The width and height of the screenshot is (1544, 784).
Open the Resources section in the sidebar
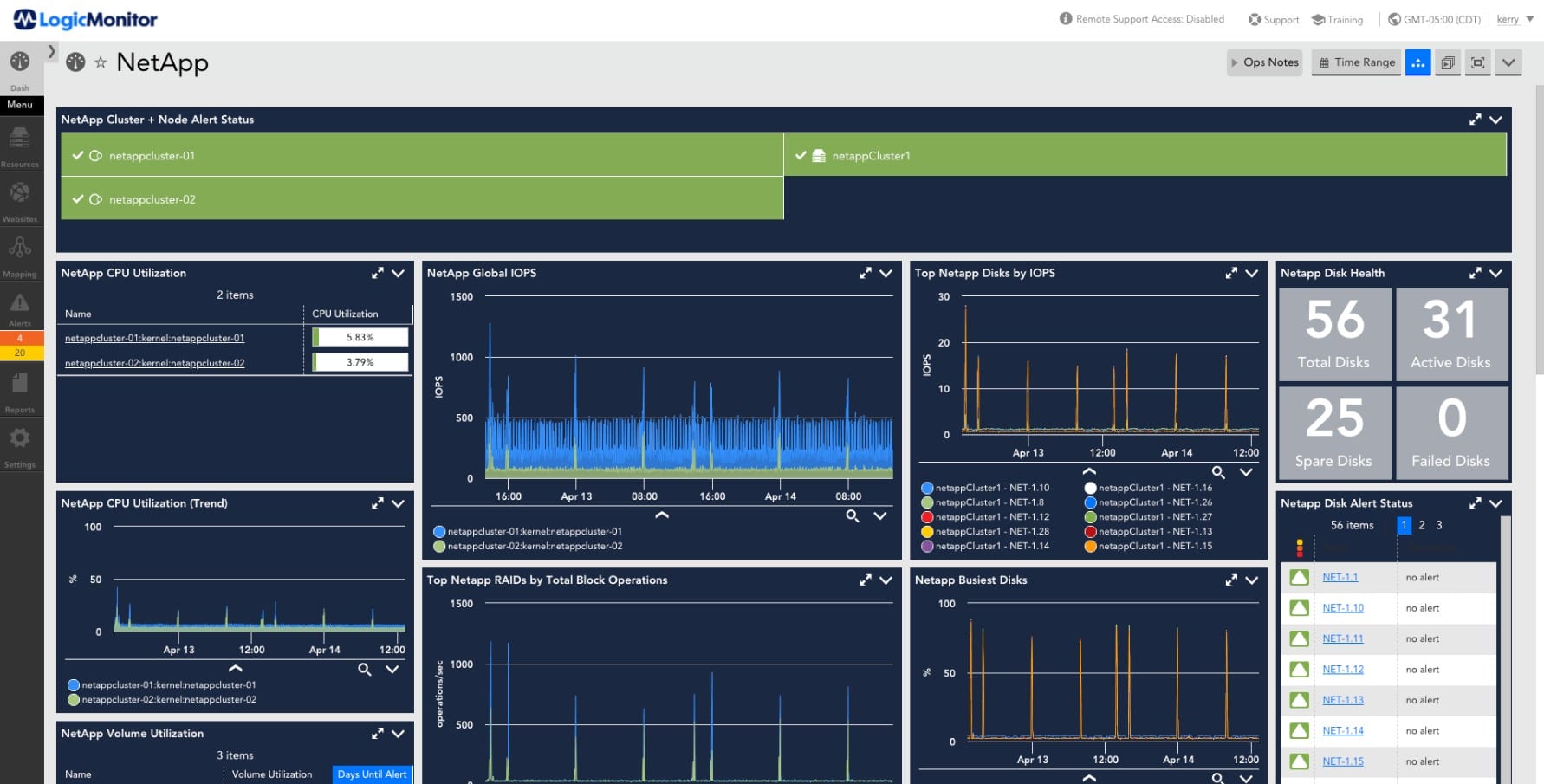point(19,141)
